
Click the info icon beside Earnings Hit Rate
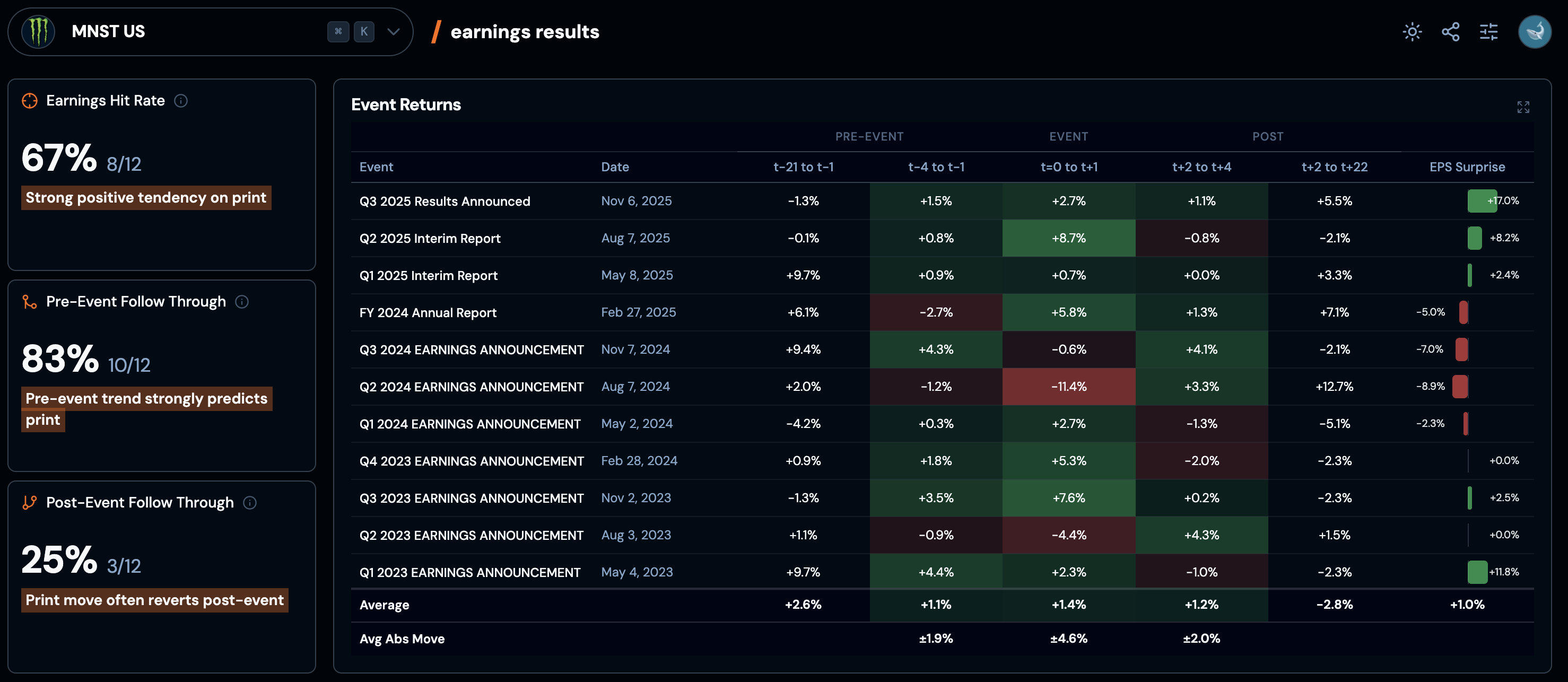[x=181, y=100]
